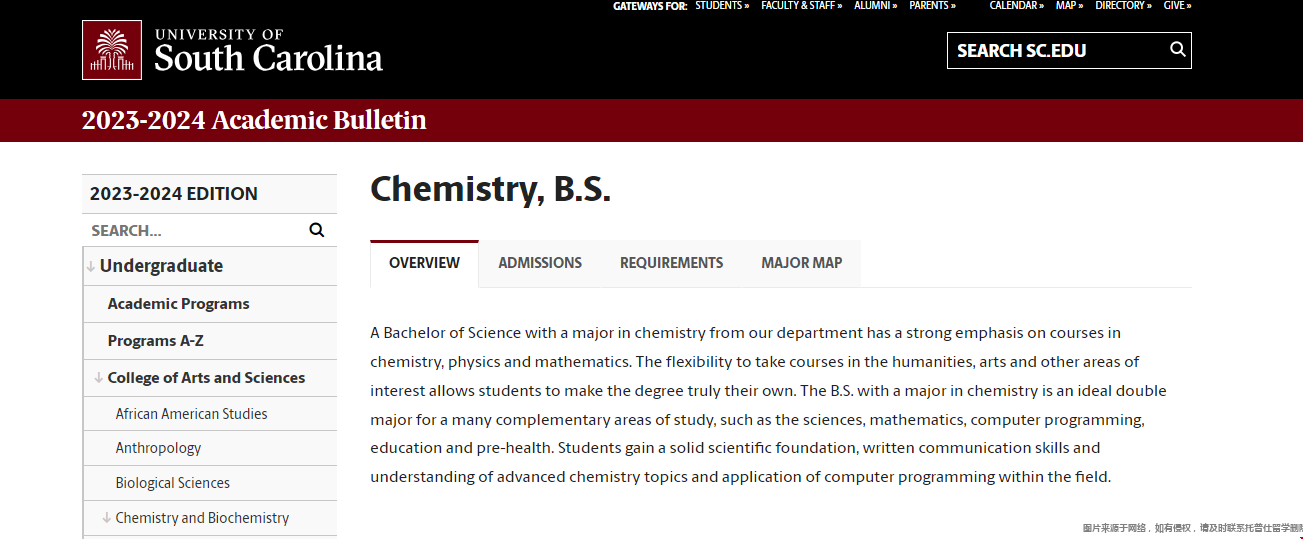This screenshot has height=539, width=1303.
Task: Click the University of South Carolina tree logo
Action: tap(112, 50)
